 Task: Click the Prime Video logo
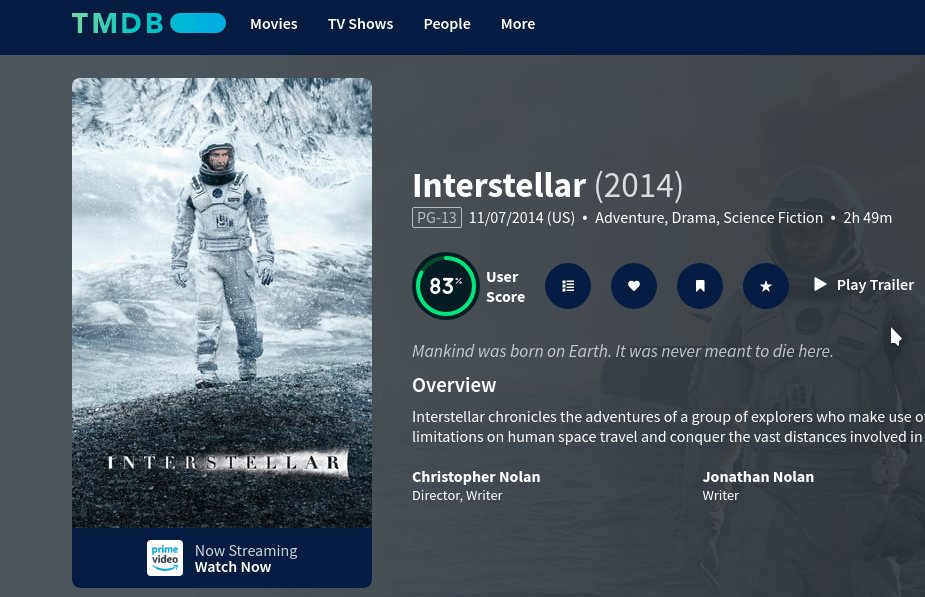coord(165,558)
